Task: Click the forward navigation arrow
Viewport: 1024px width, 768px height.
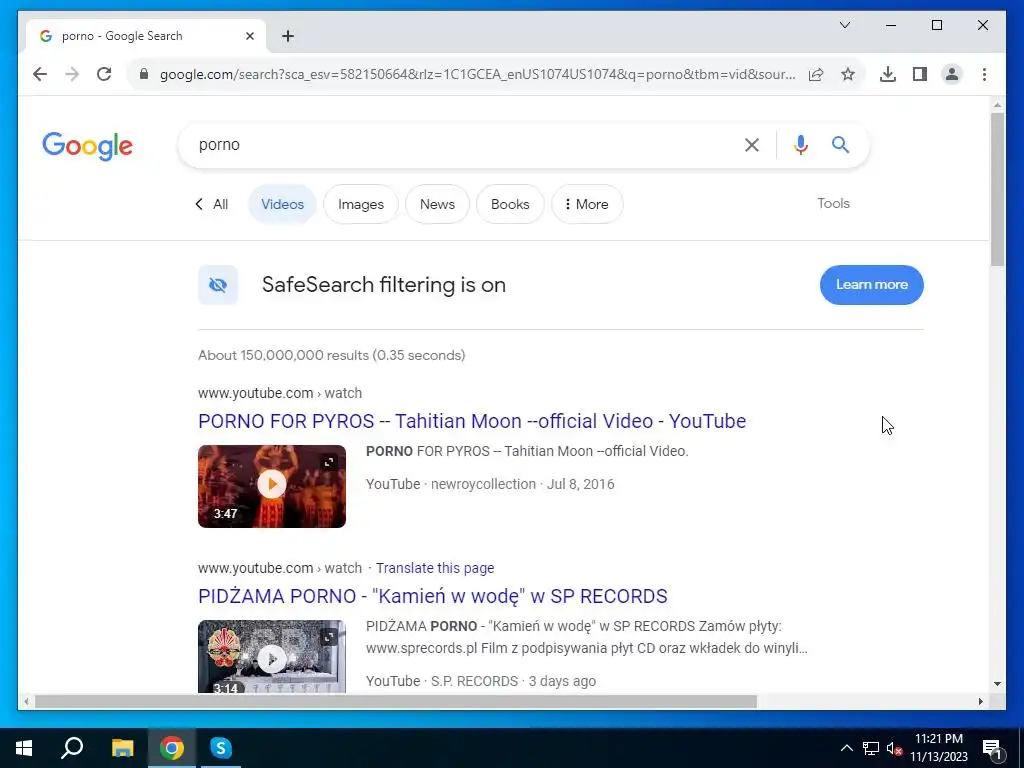Action: pos(72,74)
